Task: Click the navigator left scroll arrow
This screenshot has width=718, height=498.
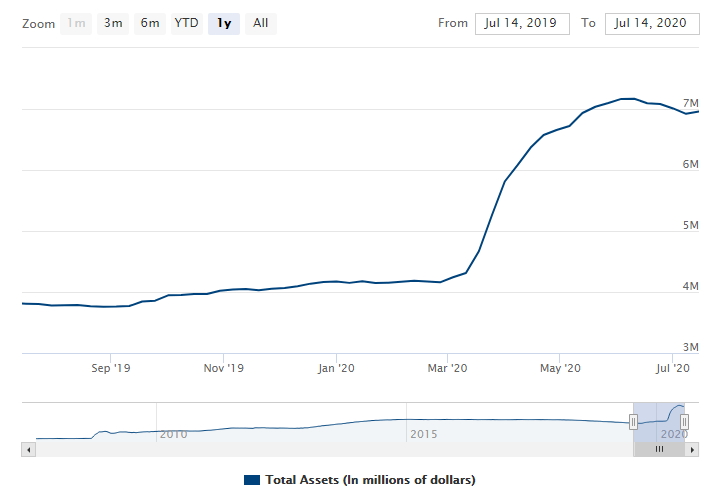Action: coord(28,449)
